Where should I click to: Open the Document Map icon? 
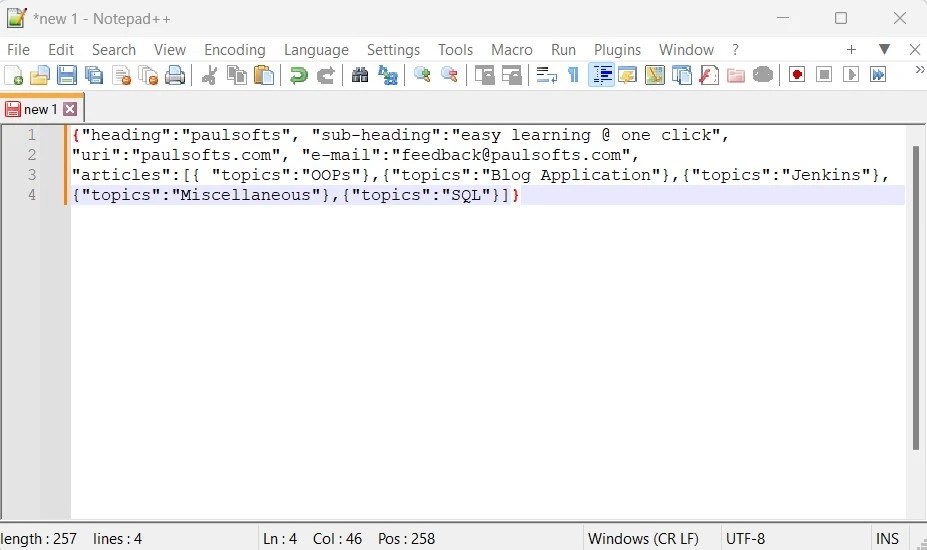coord(654,75)
